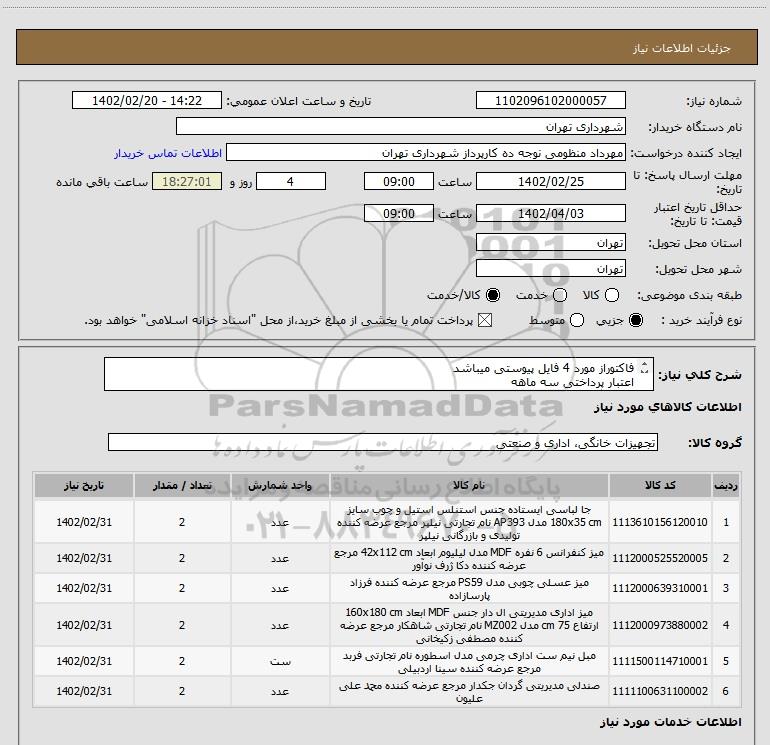770x745 pixels.
Task: Click the price validity date 1402/04/03
Action: [x=550, y=213]
